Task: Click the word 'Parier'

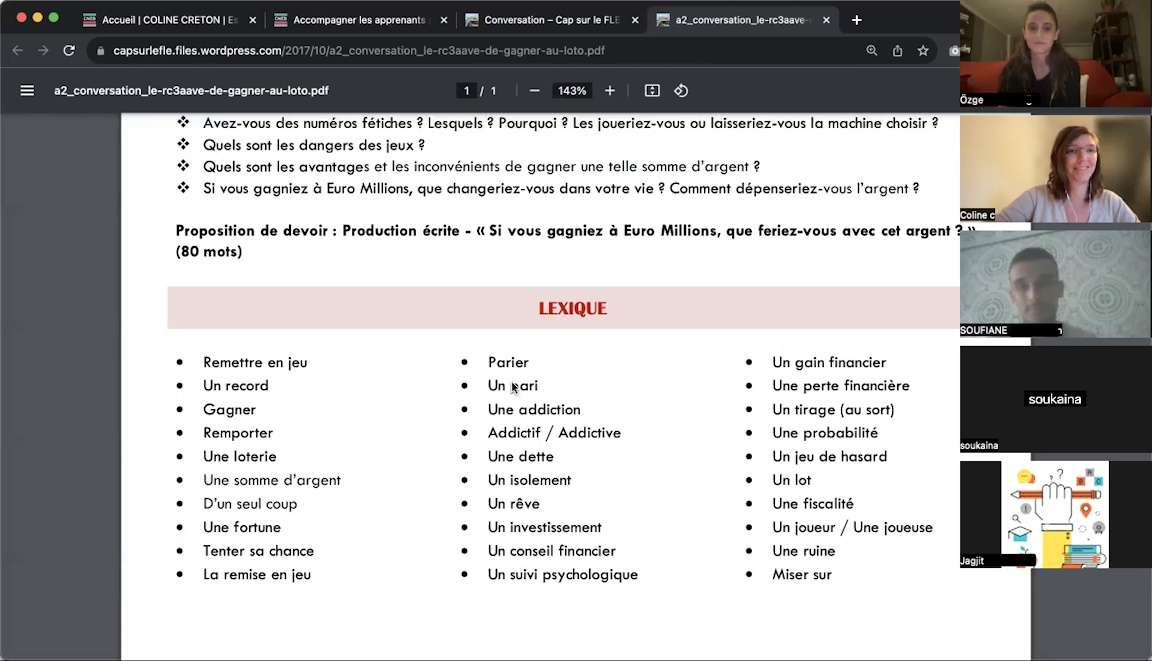Action: [x=508, y=362]
